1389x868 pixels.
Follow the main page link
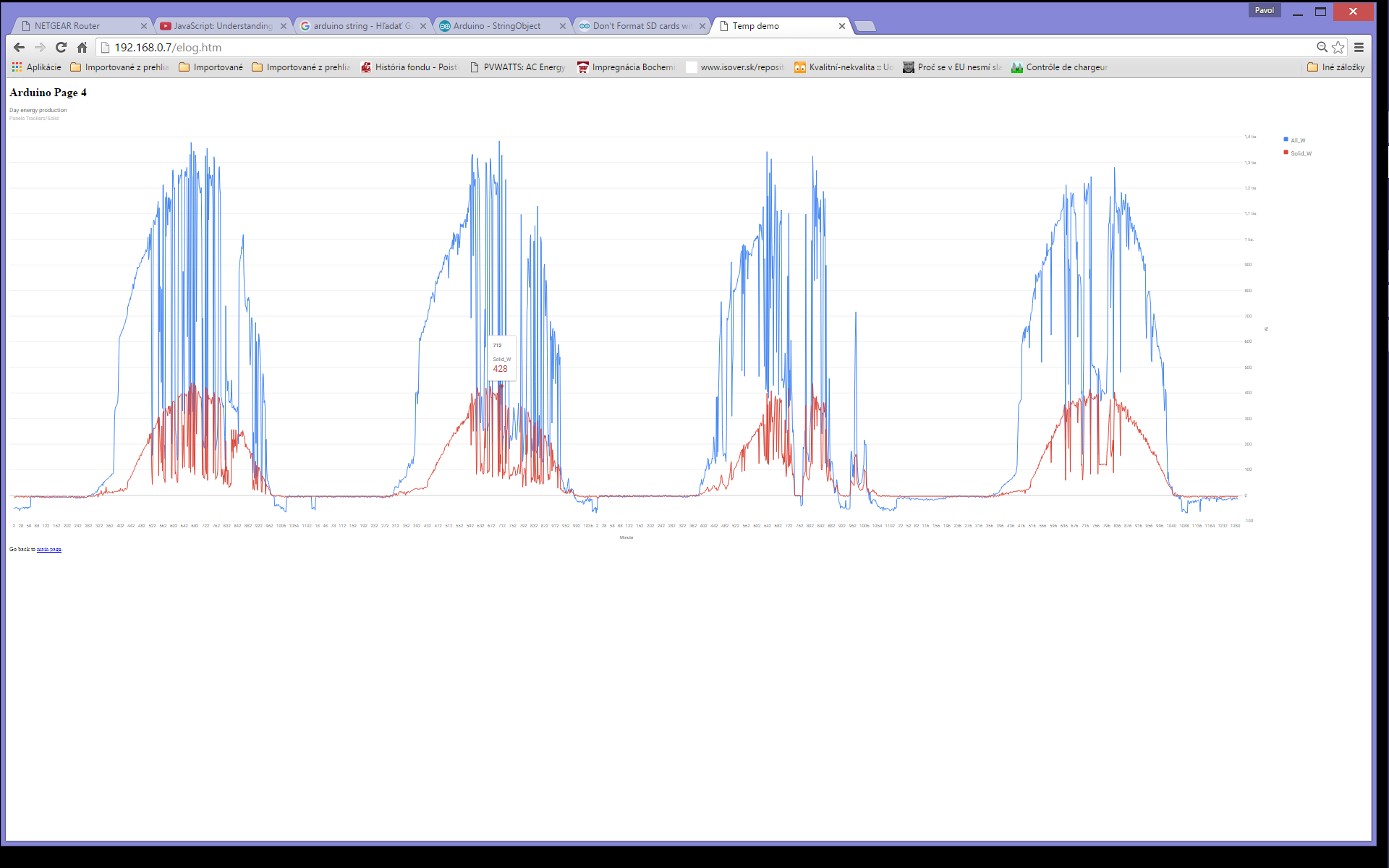49,550
